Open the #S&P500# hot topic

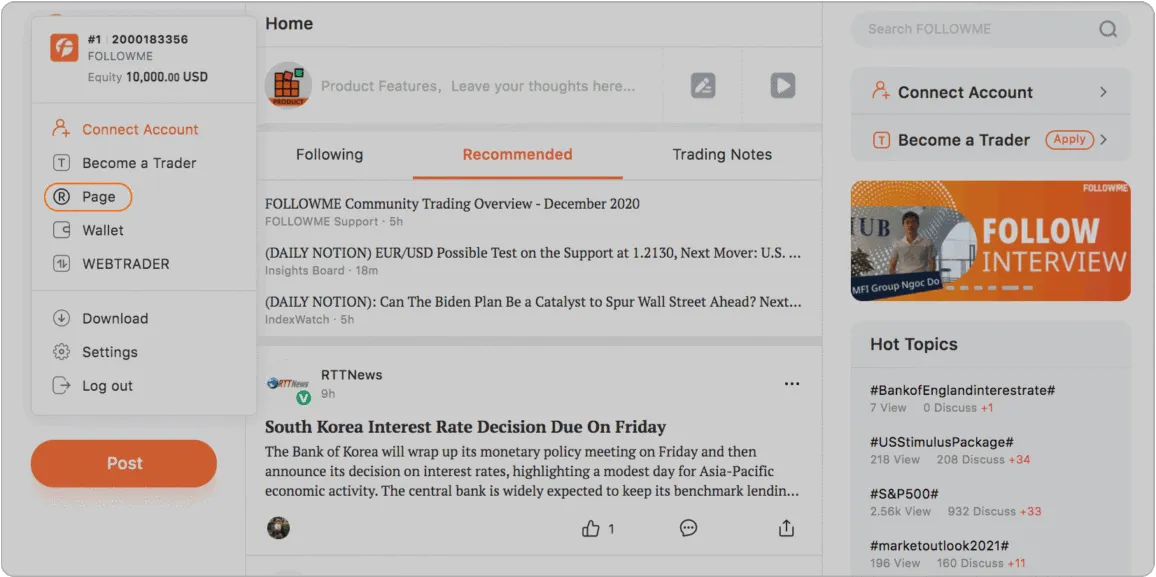click(x=904, y=494)
